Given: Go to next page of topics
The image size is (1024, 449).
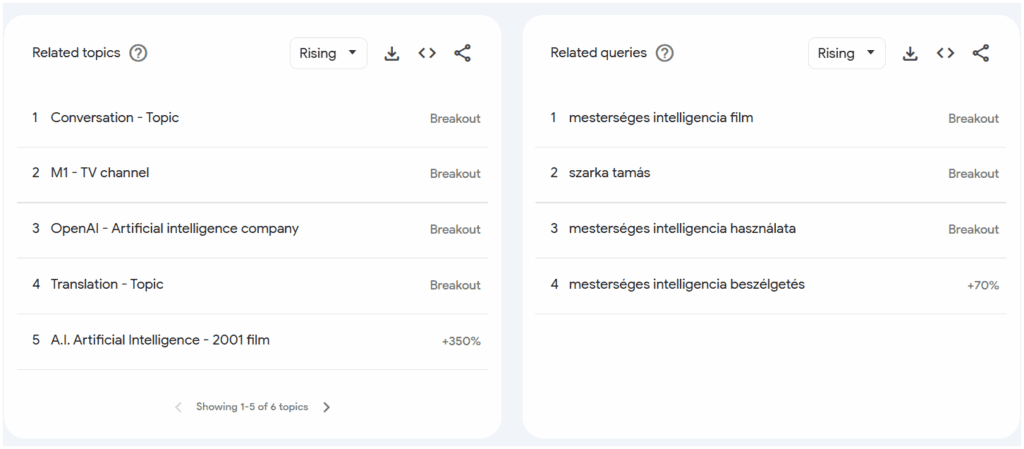Looking at the screenshot, I should pyautogui.click(x=327, y=407).
